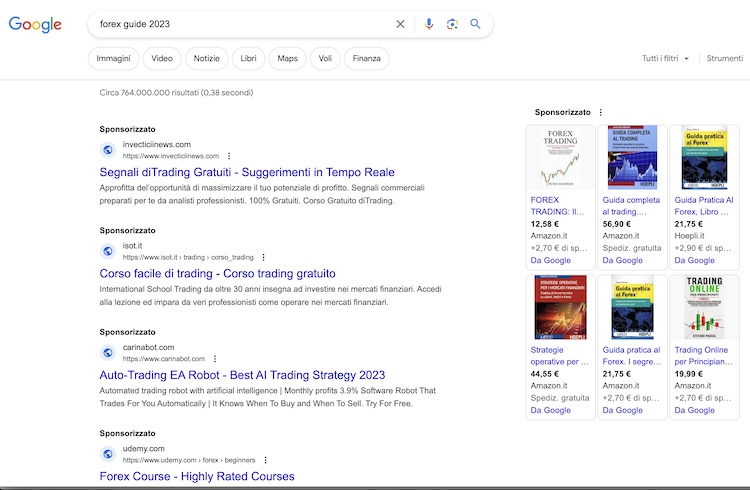Filter results by Immagini
This screenshot has height=490, width=750.
pyautogui.click(x=113, y=58)
